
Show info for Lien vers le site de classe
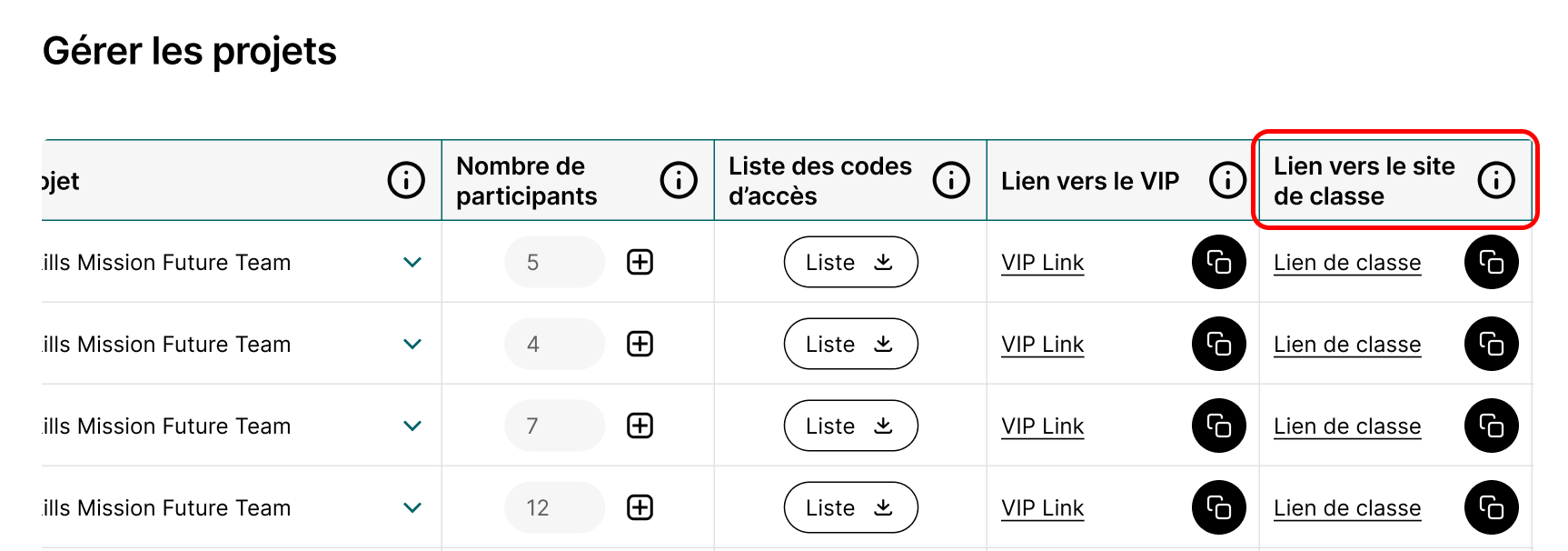click(x=1495, y=180)
